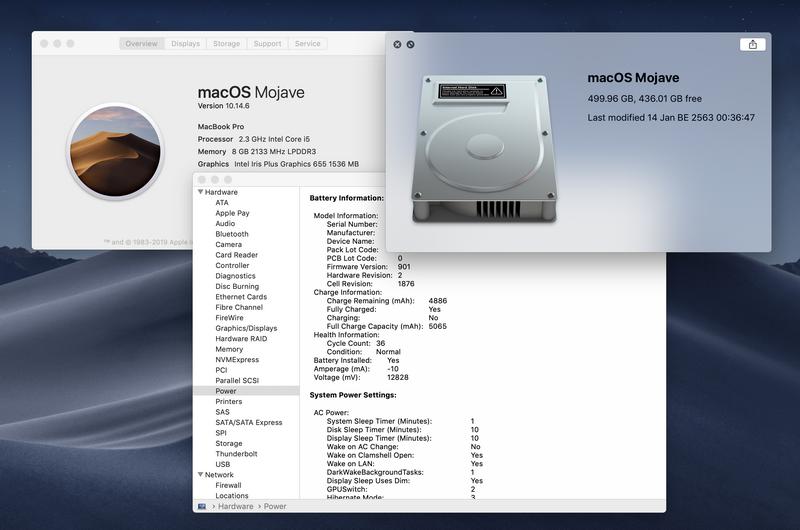Click the Last modified date line
Image resolution: width=800 pixels, height=530 pixels.
(671, 117)
